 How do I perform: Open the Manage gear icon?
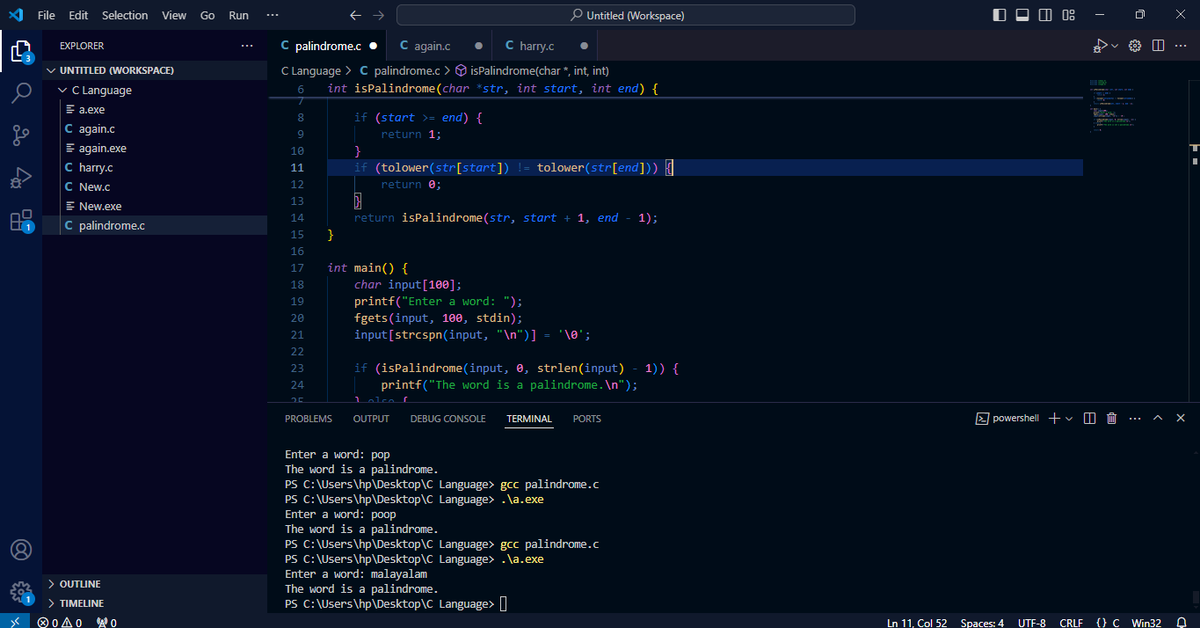(21, 591)
